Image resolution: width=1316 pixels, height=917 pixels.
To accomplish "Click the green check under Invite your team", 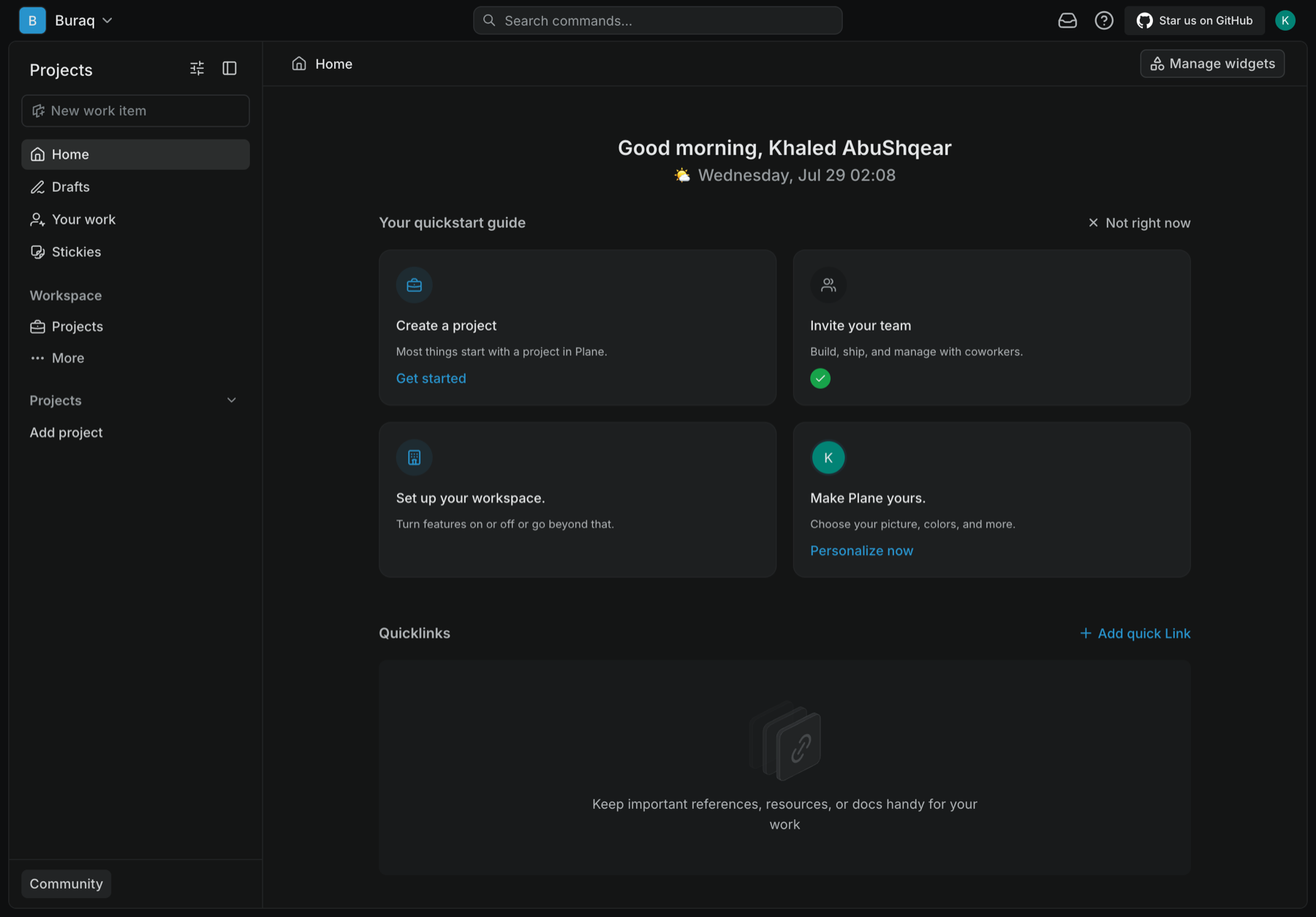I will (x=820, y=379).
